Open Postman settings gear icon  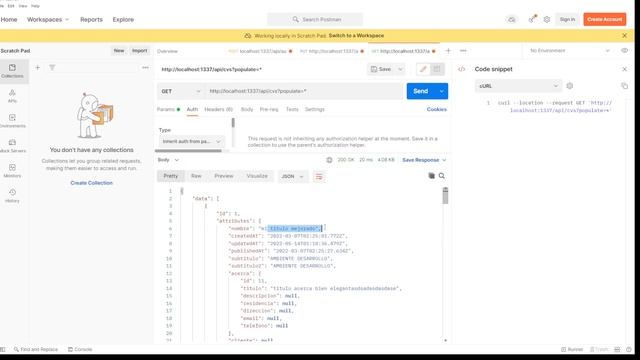(x=547, y=19)
